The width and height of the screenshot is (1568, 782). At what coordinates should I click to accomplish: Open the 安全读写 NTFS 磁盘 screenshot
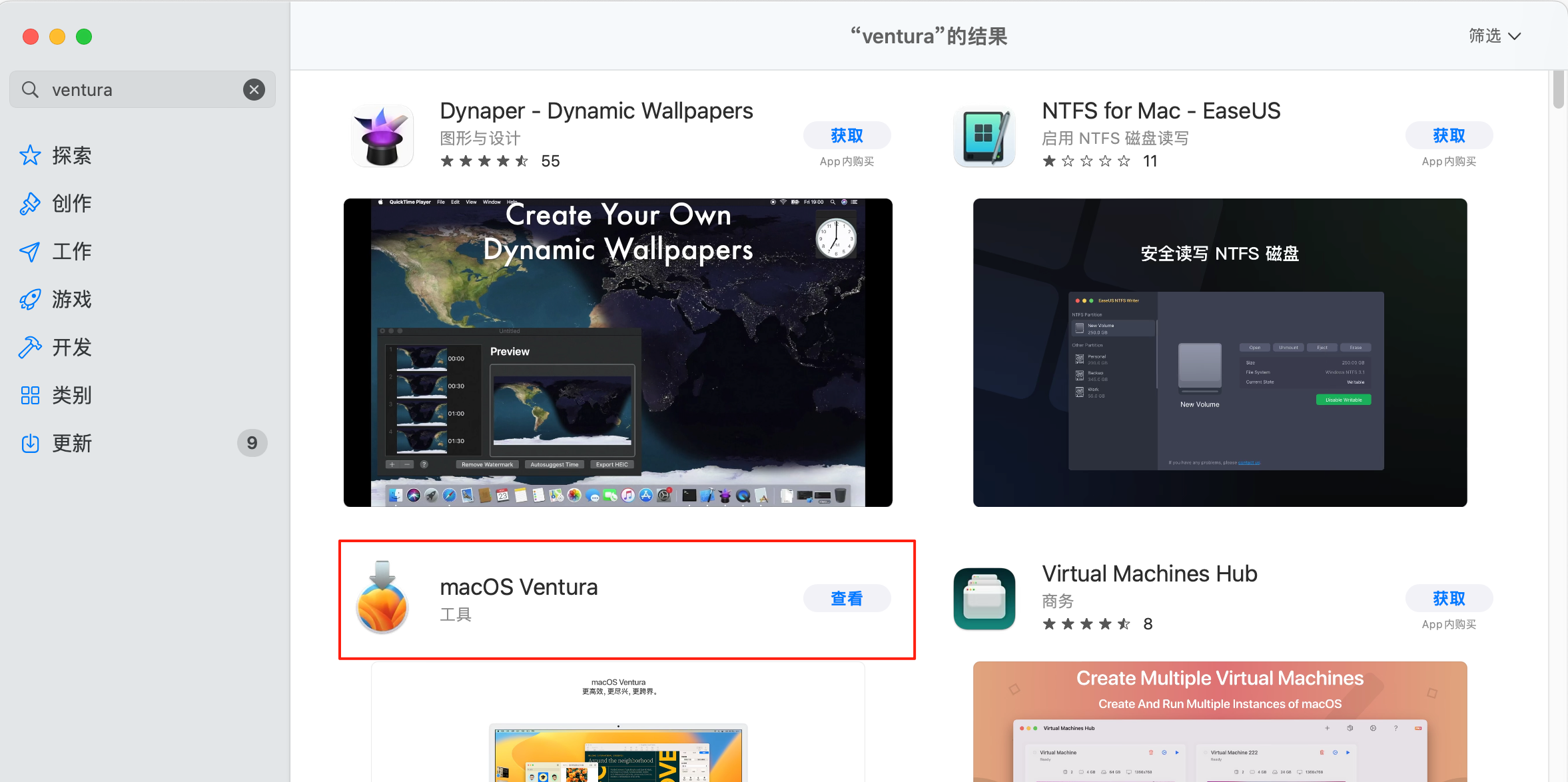point(1220,352)
